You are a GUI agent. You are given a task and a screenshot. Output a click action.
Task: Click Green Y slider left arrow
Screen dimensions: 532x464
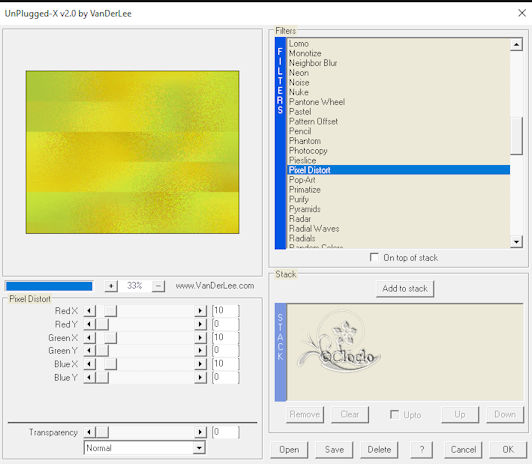(89, 350)
